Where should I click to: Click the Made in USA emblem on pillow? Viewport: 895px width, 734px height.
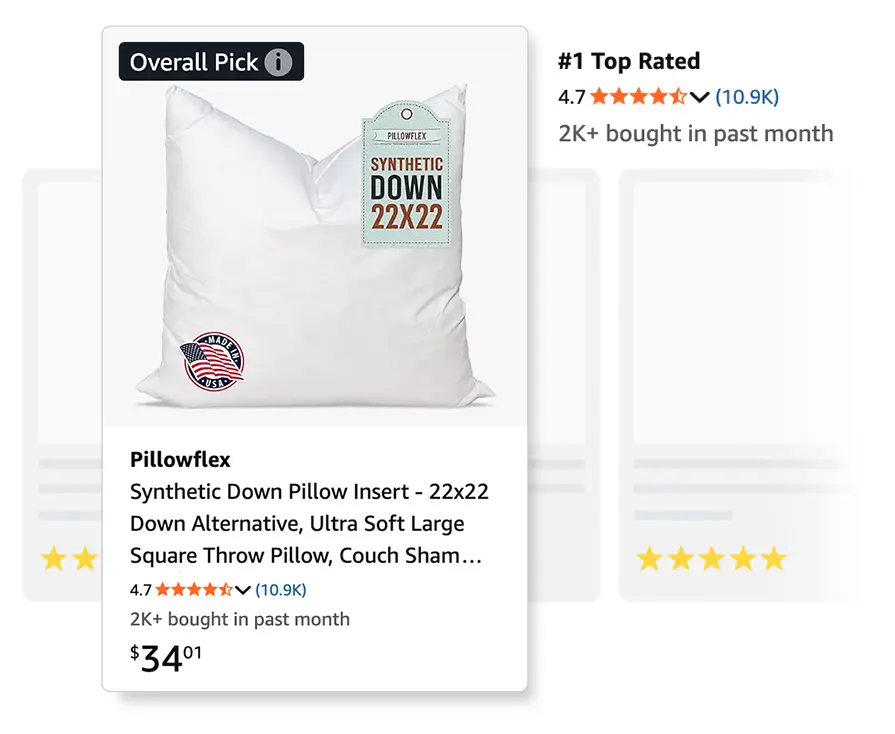click(213, 361)
